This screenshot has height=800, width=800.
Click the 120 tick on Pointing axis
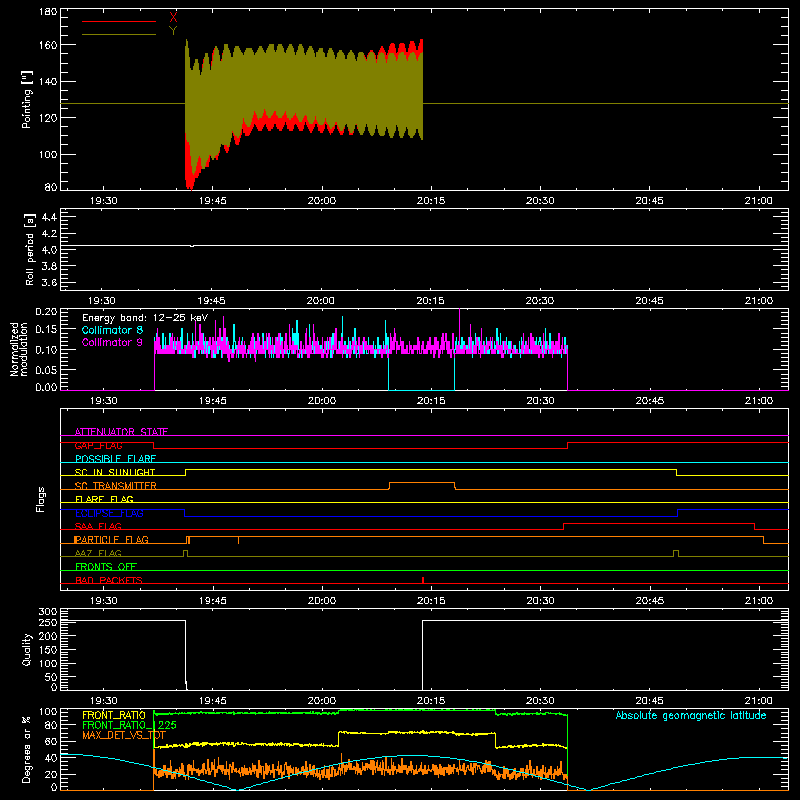point(48,118)
